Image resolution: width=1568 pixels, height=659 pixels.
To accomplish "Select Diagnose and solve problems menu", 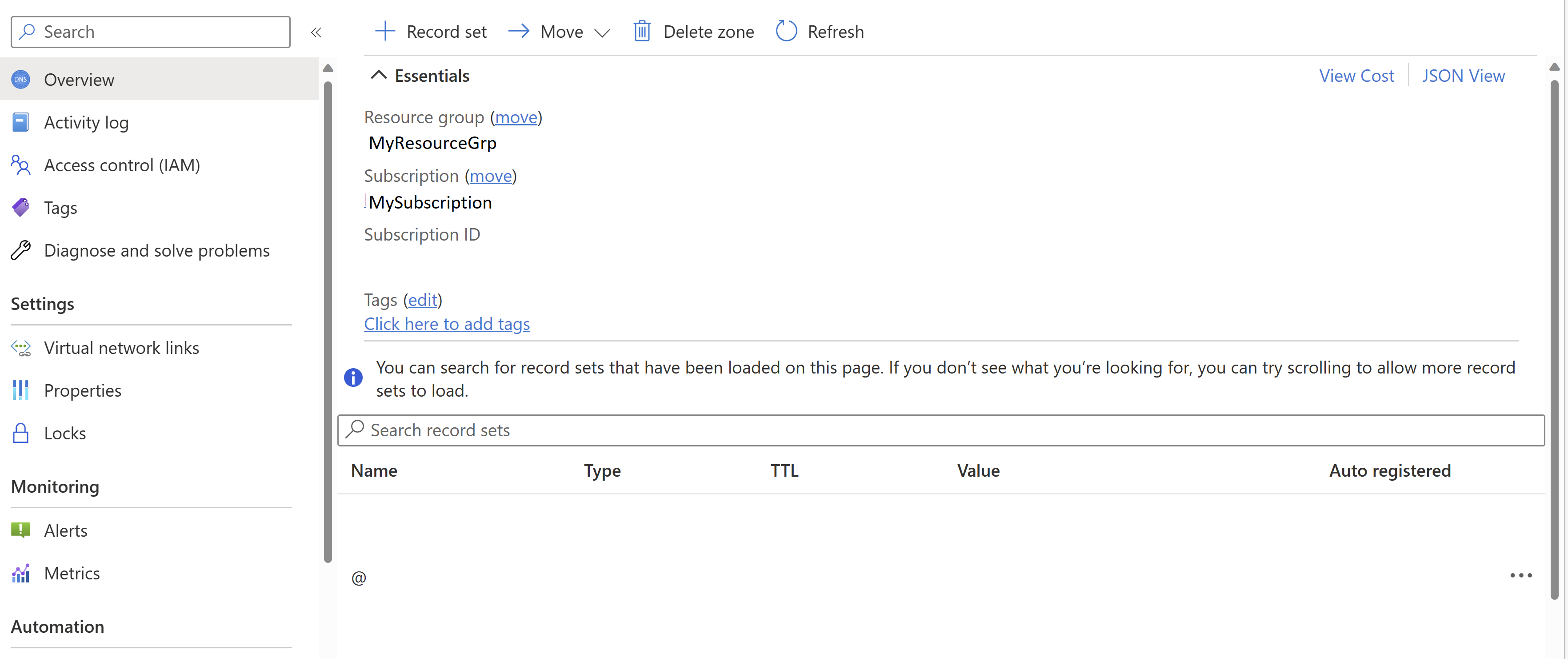I will (x=156, y=251).
